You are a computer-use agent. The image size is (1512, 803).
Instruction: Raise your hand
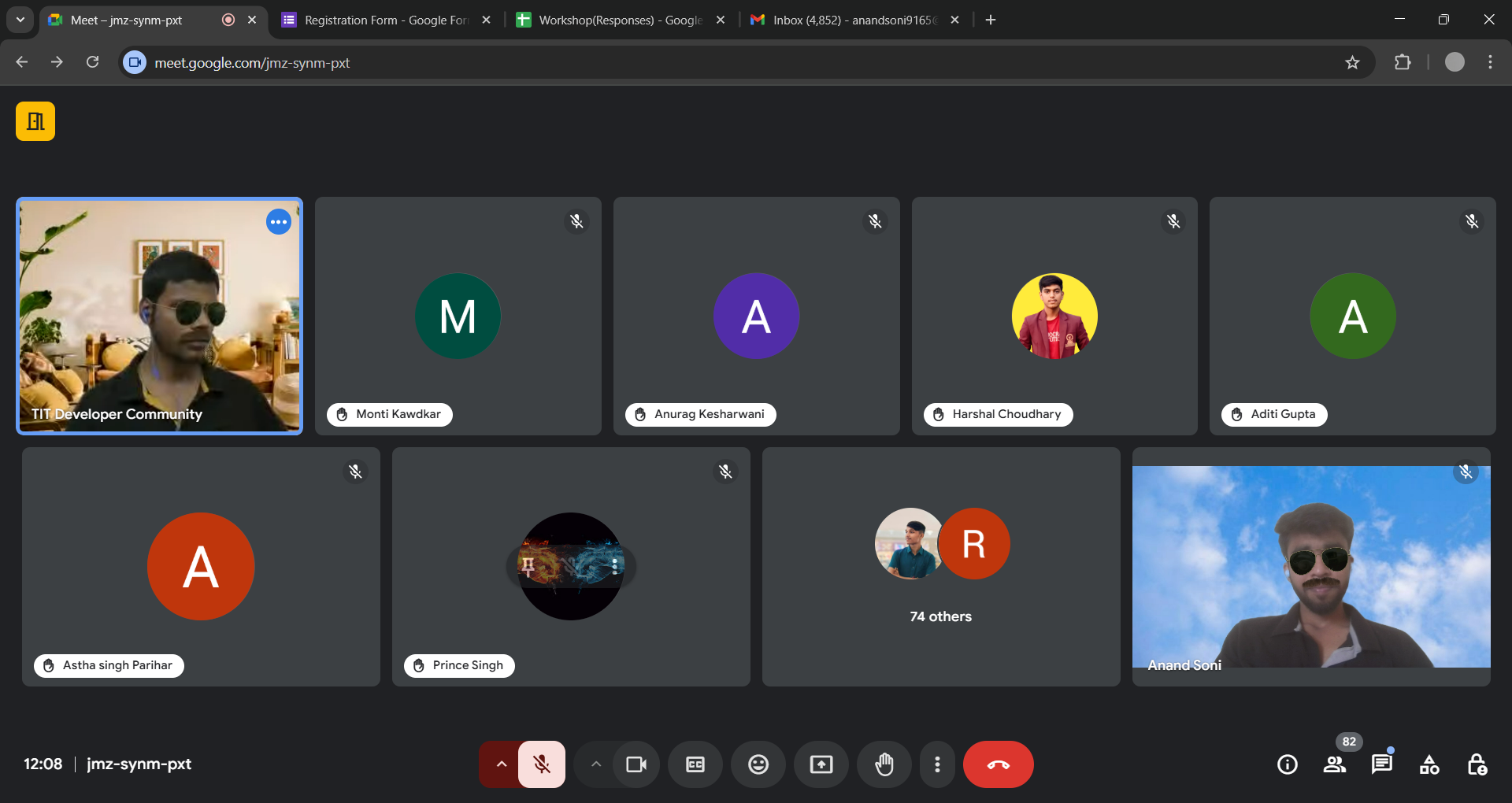(x=884, y=764)
